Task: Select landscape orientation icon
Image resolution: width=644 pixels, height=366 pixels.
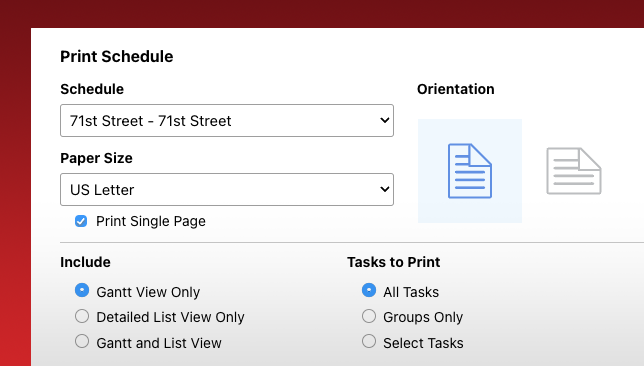Action: click(574, 171)
